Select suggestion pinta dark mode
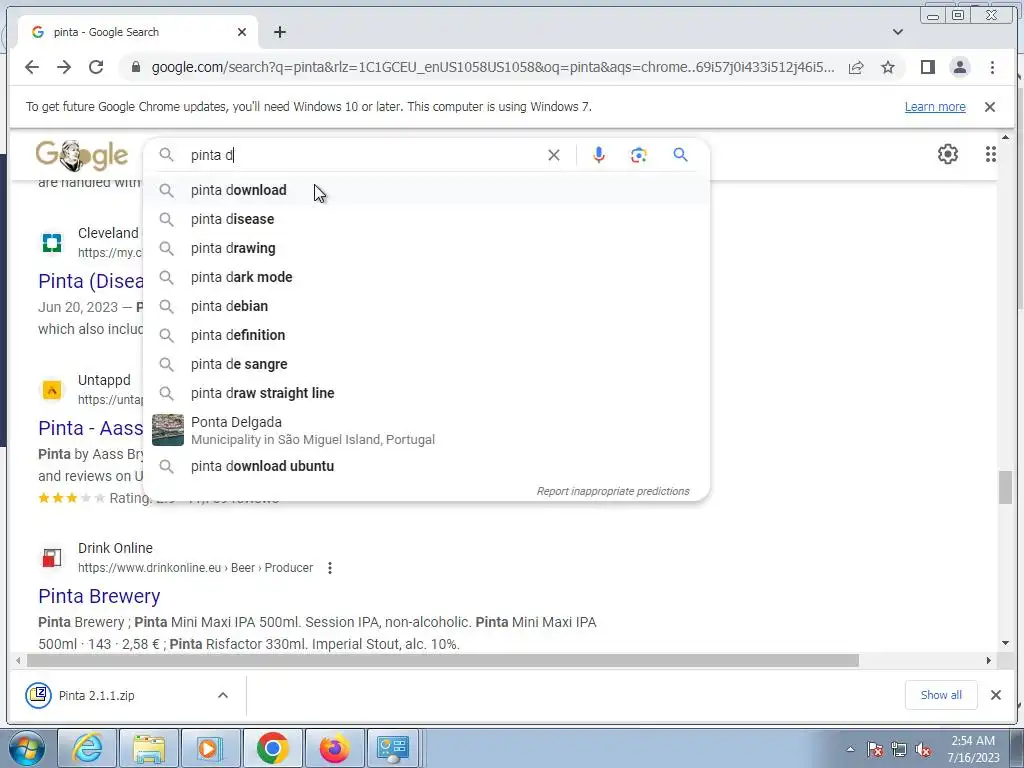This screenshot has width=1024, height=768. point(426,277)
